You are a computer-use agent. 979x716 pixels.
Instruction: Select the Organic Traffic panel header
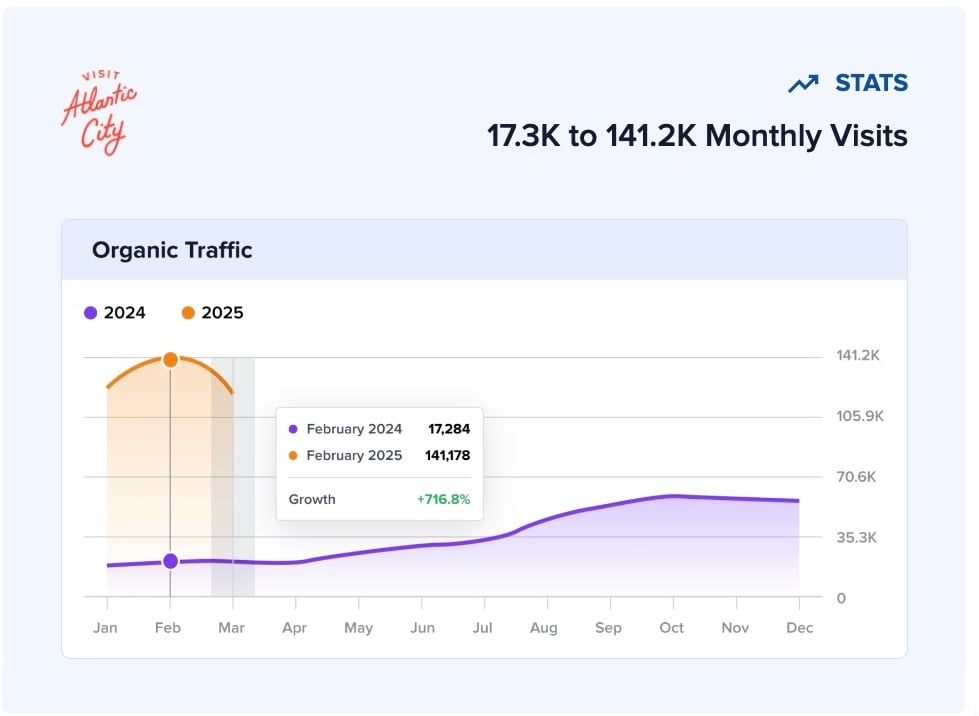point(171,250)
